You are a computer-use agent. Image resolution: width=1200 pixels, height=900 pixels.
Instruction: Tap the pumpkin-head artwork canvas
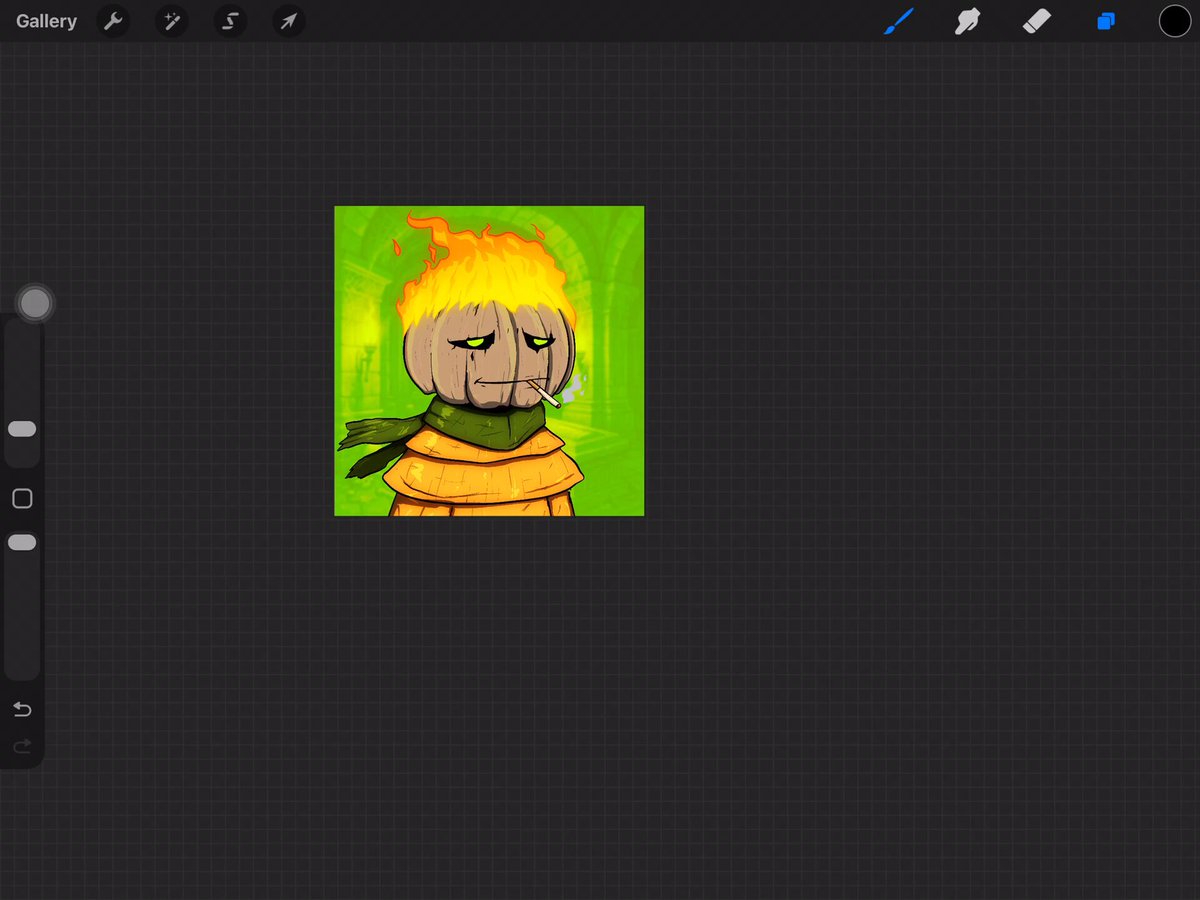489,361
